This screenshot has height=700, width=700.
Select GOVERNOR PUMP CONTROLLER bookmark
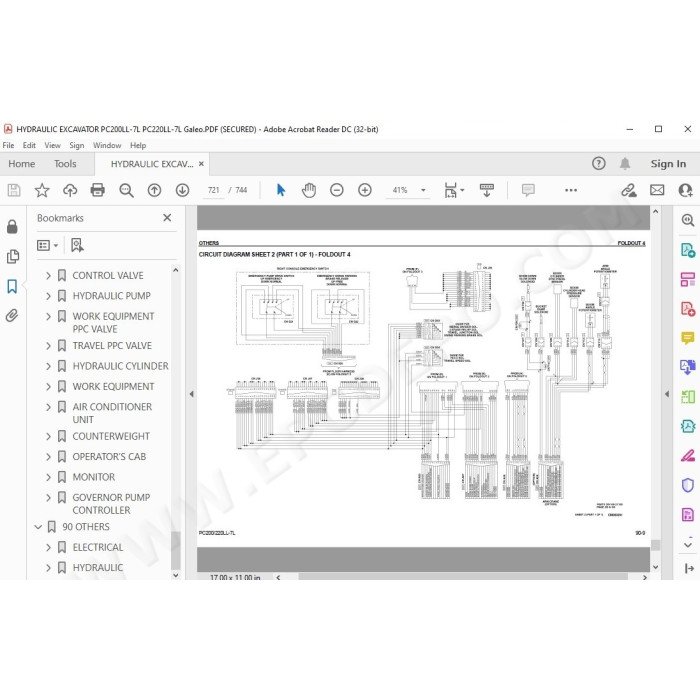111,504
